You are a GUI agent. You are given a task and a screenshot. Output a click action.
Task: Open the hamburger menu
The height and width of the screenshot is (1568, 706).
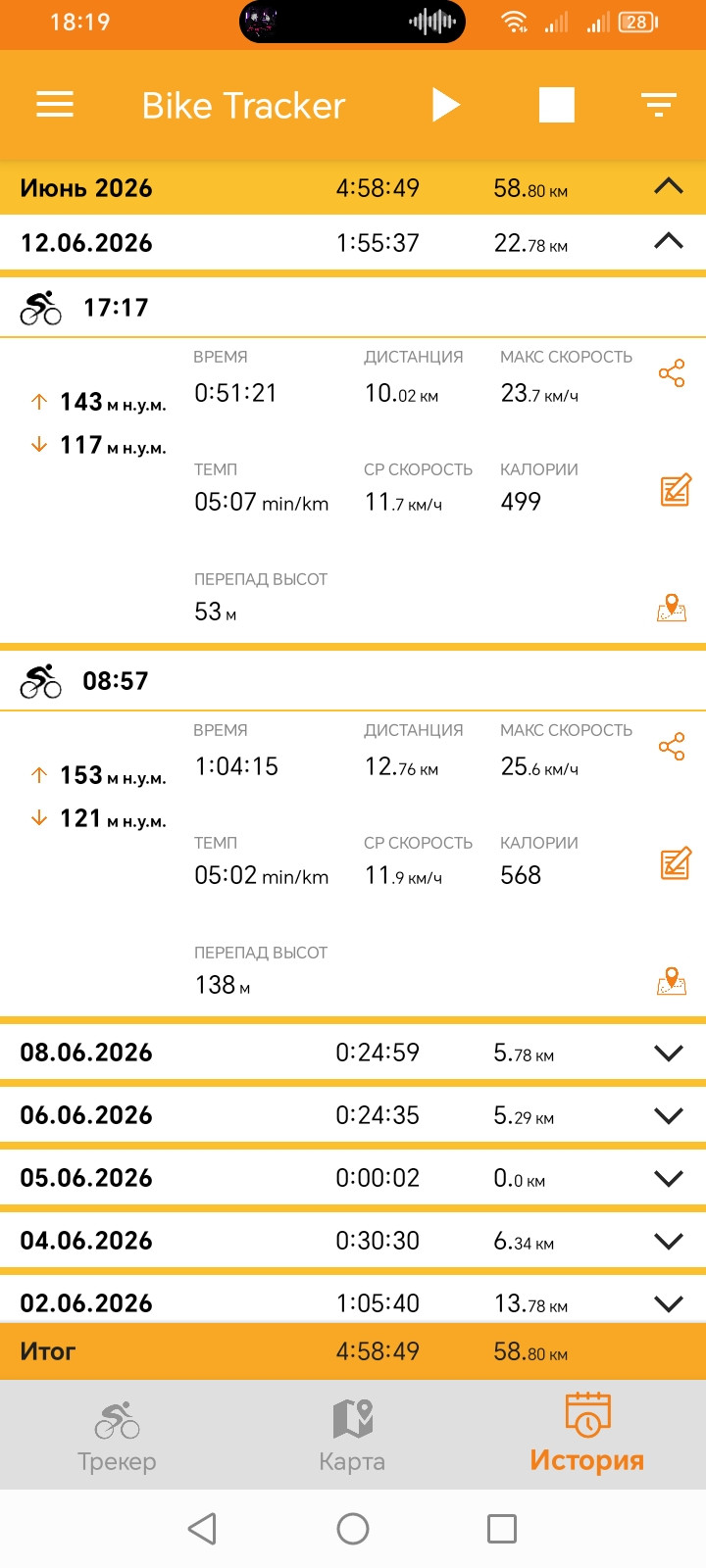(55, 105)
